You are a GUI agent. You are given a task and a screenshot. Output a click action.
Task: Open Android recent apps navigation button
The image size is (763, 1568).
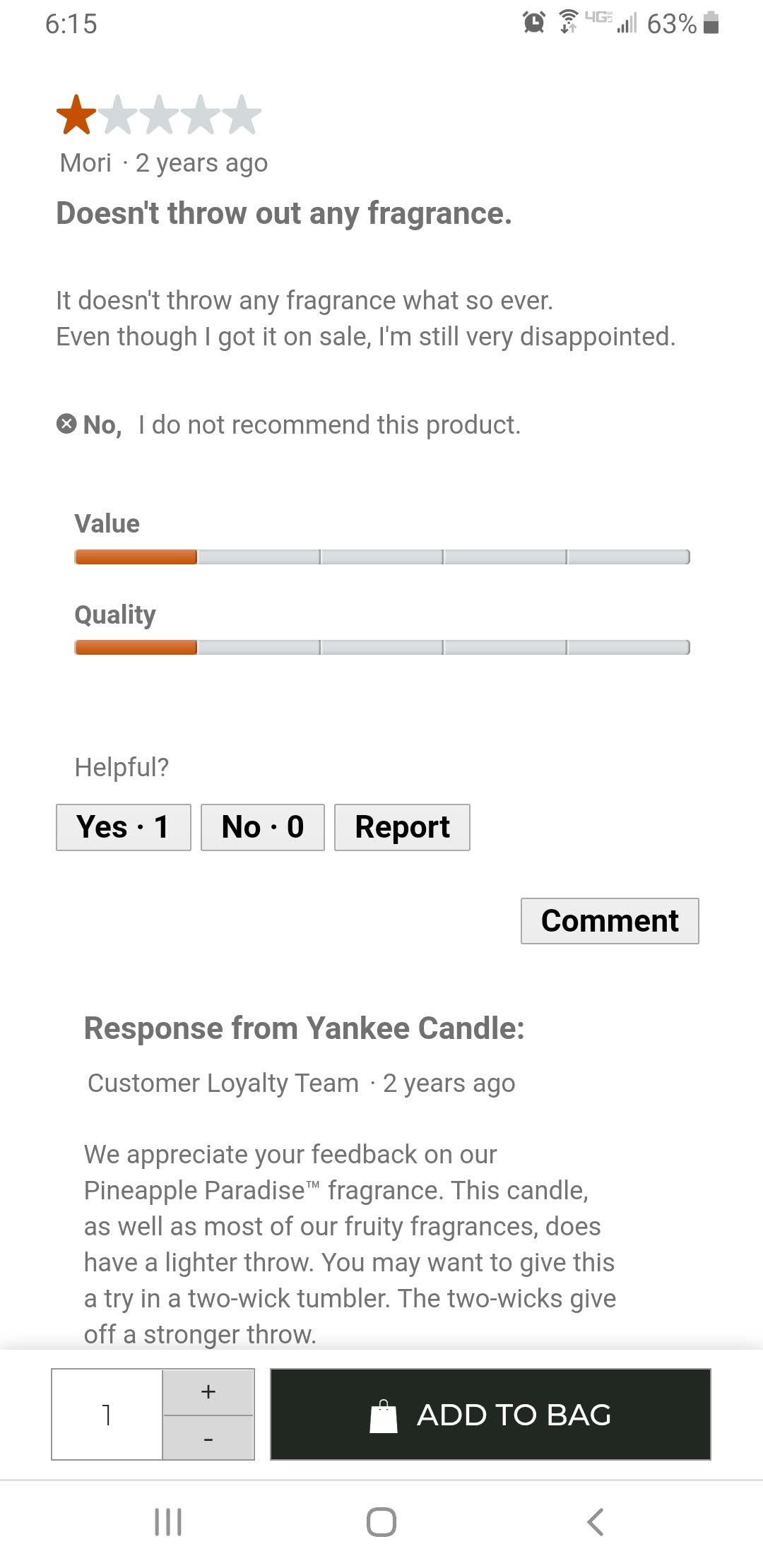click(x=168, y=1521)
